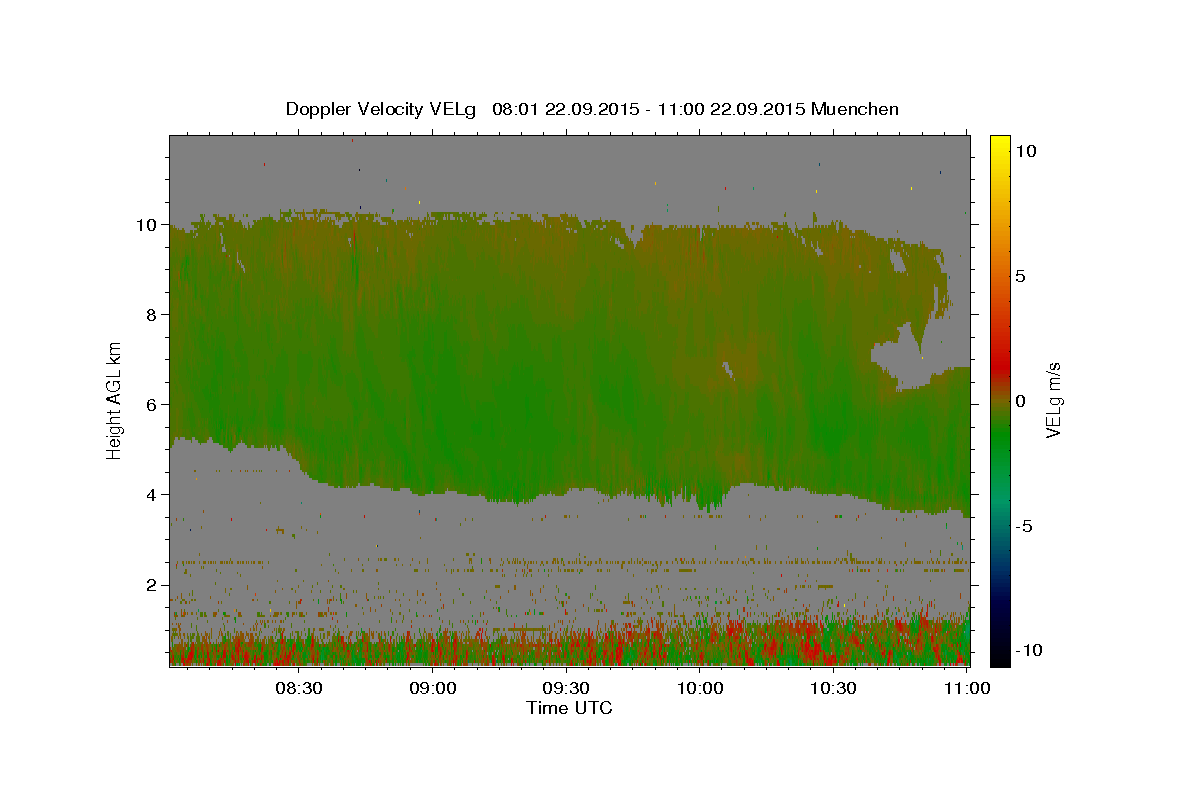Click the '10:30' time axis label

tap(834, 688)
